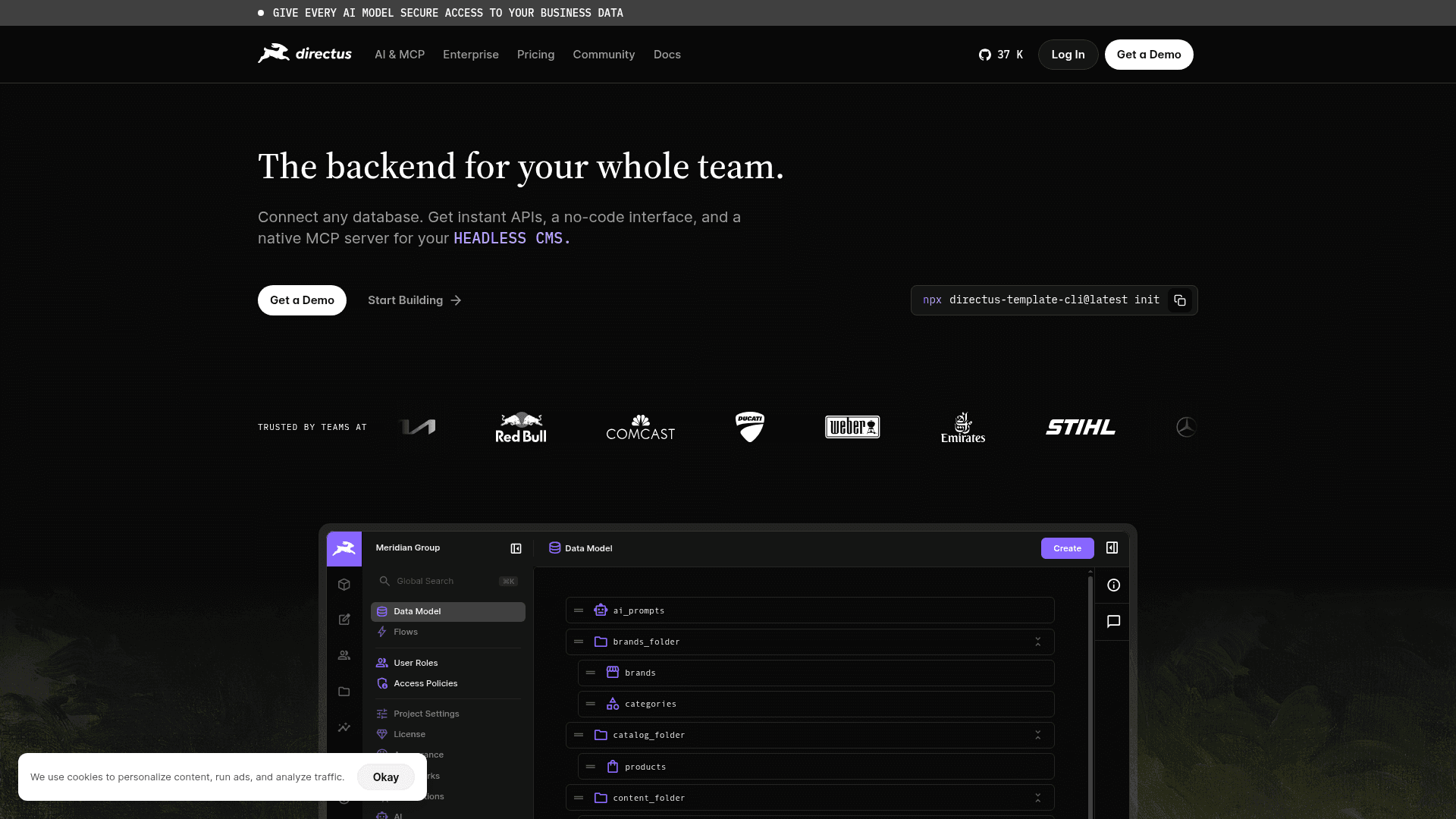Open Project Settings in the sidebar

[448, 714]
